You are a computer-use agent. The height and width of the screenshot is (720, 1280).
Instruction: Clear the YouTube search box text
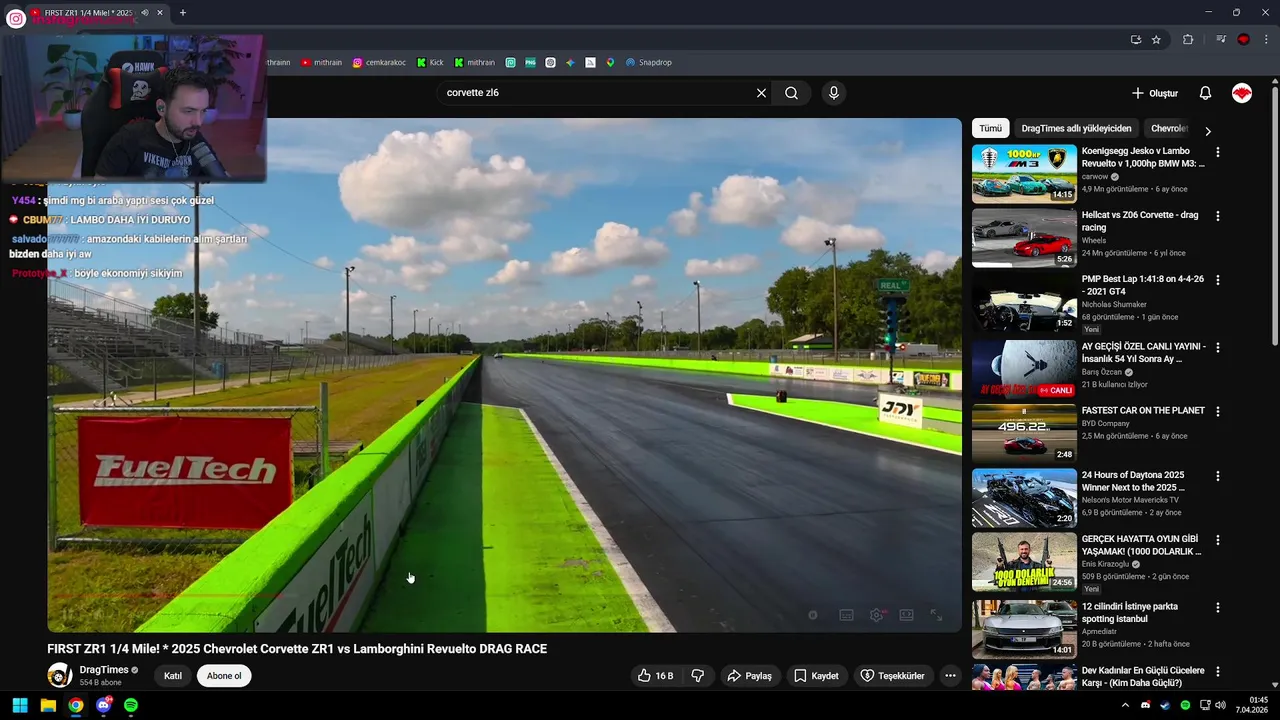pyautogui.click(x=761, y=93)
